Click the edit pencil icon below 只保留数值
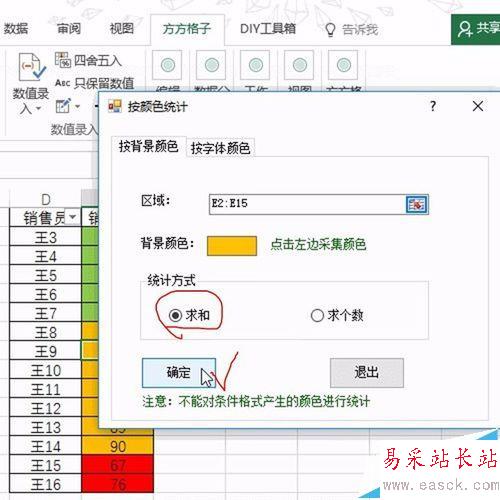Image resolution: width=500 pixels, height=500 pixels. click(x=63, y=106)
